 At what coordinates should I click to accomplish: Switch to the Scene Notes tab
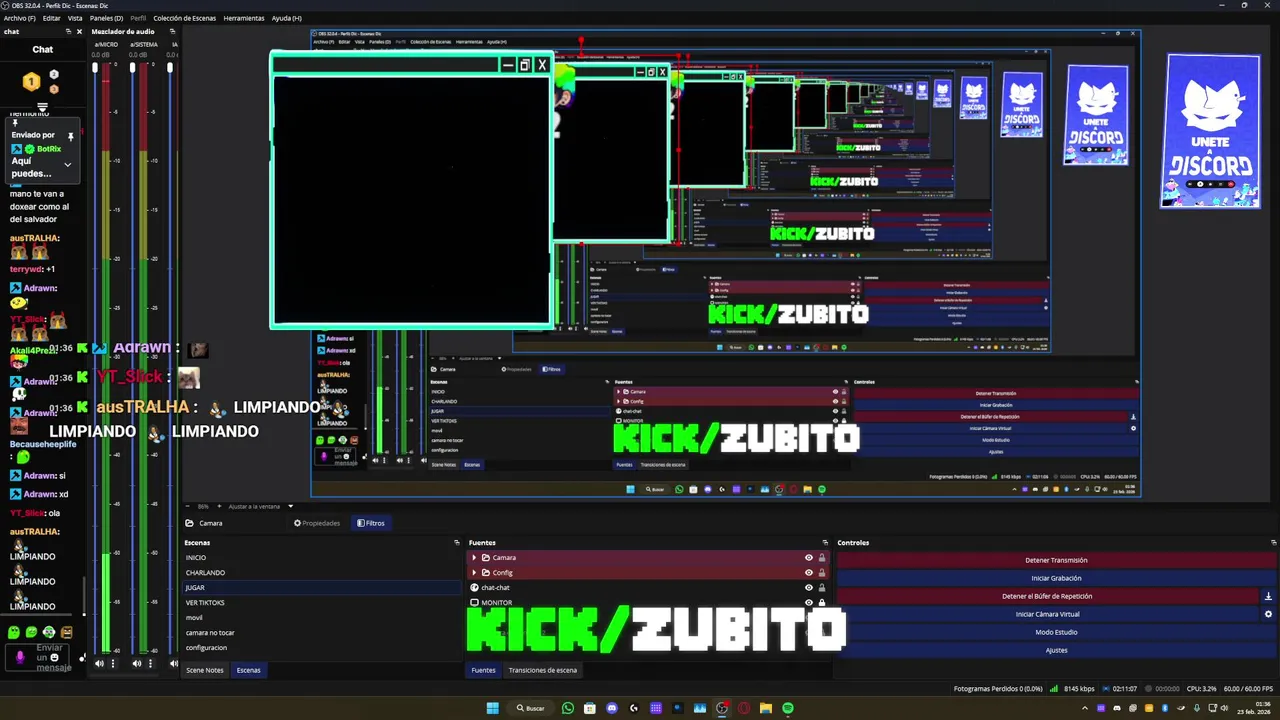click(205, 670)
